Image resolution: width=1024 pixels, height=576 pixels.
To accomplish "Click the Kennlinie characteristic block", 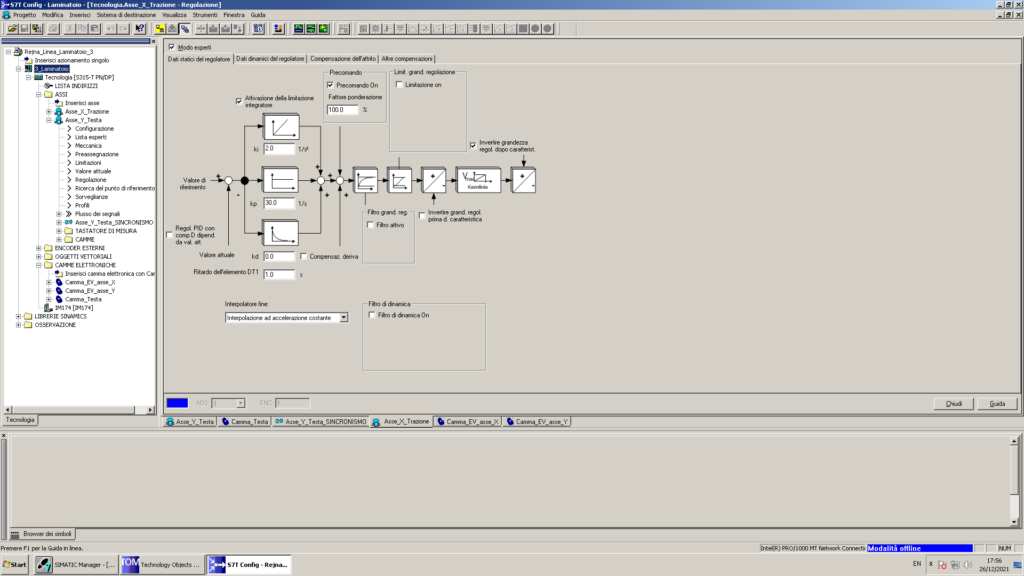I will pyautogui.click(x=478, y=180).
